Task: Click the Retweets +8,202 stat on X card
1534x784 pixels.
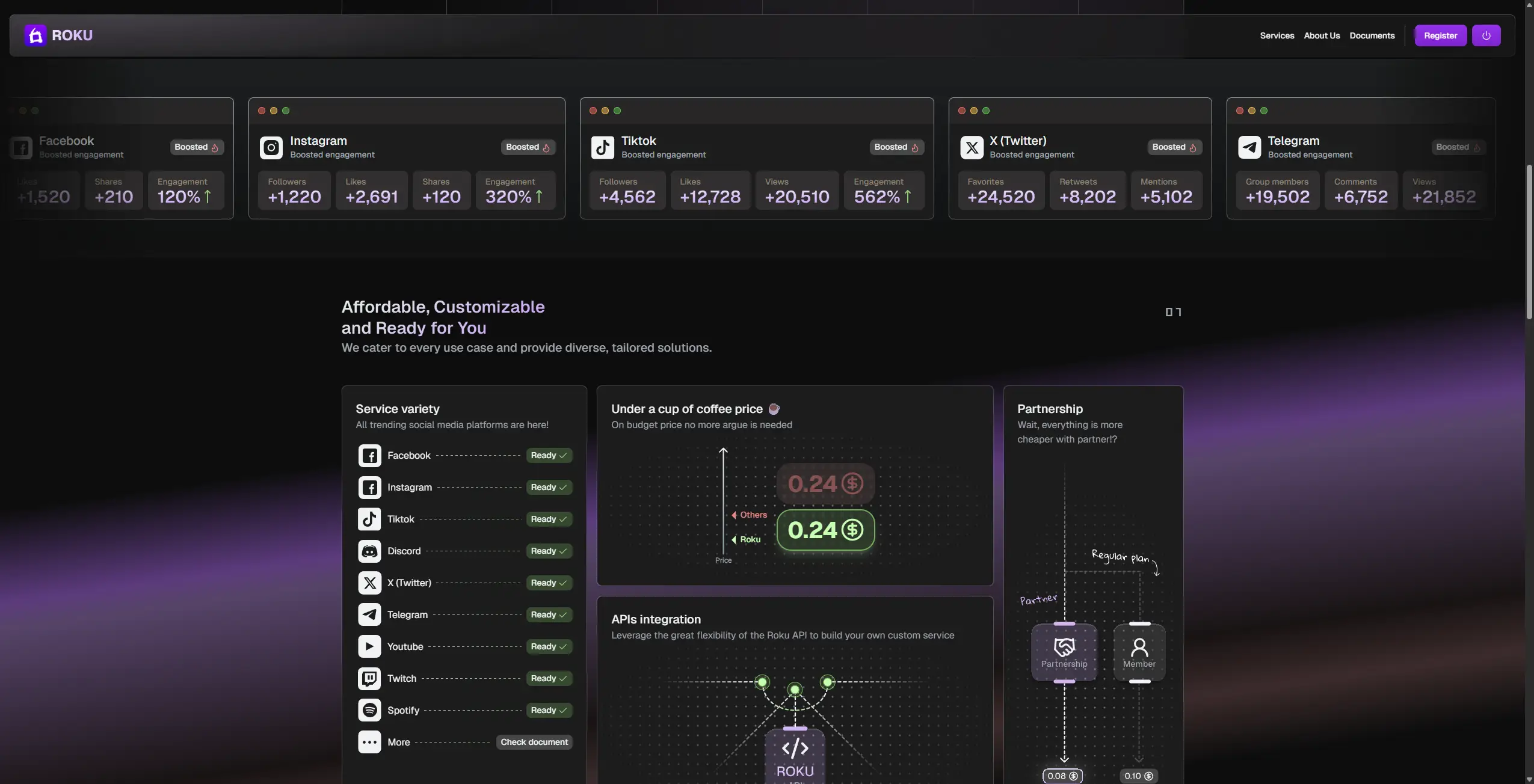Action: pyautogui.click(x=1088, y=191)
